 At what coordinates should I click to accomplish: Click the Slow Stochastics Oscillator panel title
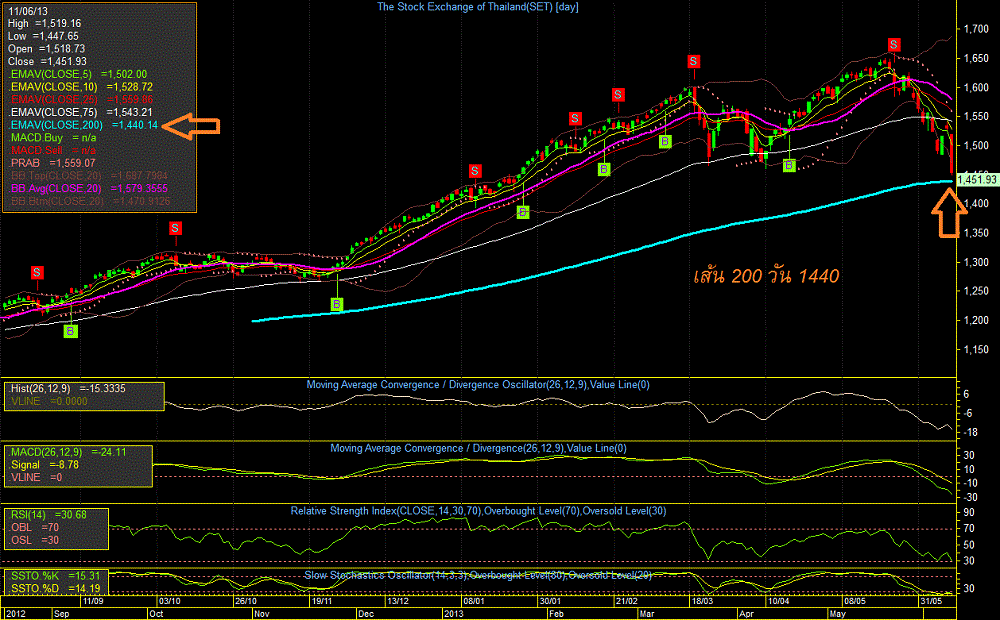click(478, 575)
